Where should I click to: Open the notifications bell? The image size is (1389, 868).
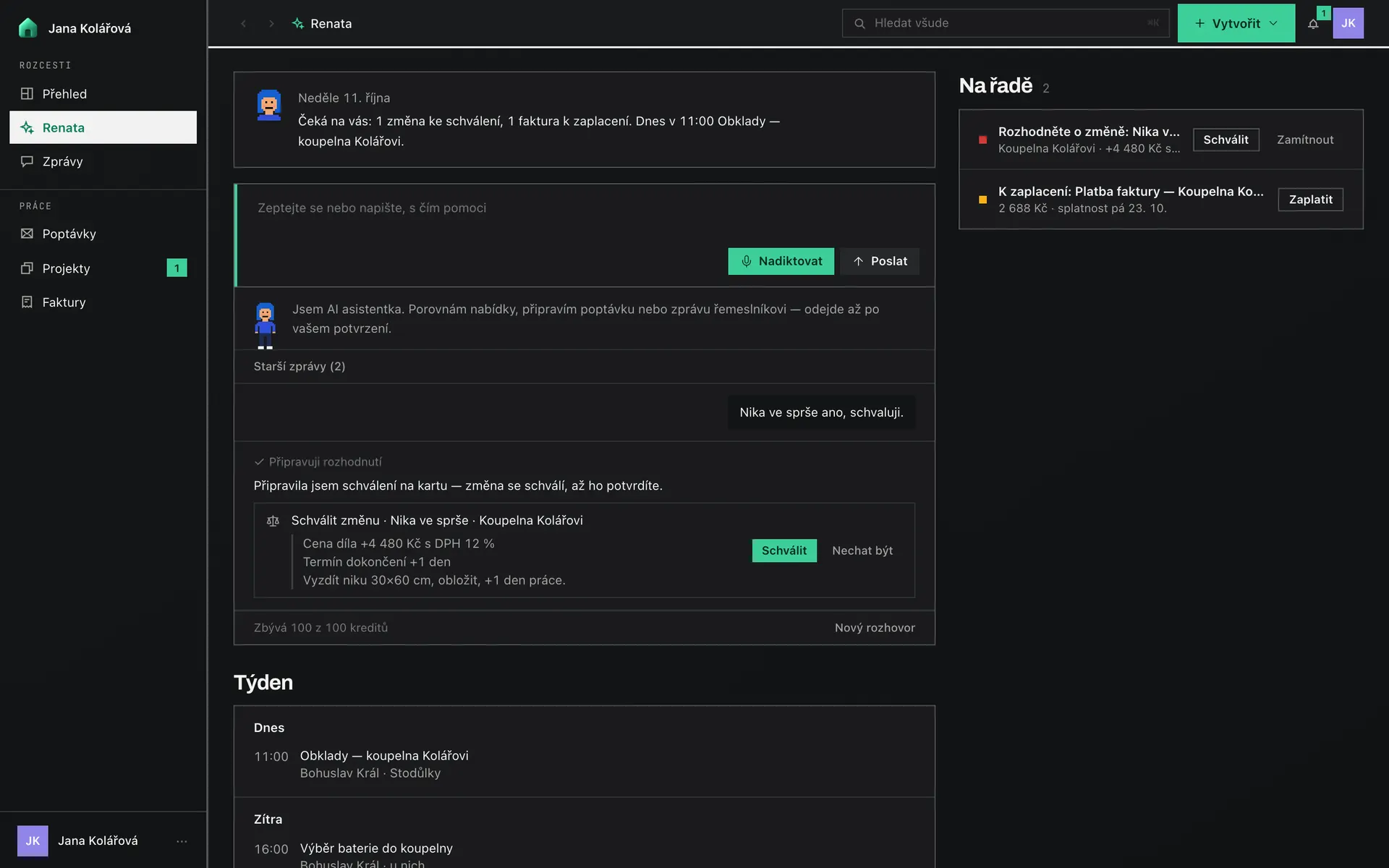(x=1313, y=24)
